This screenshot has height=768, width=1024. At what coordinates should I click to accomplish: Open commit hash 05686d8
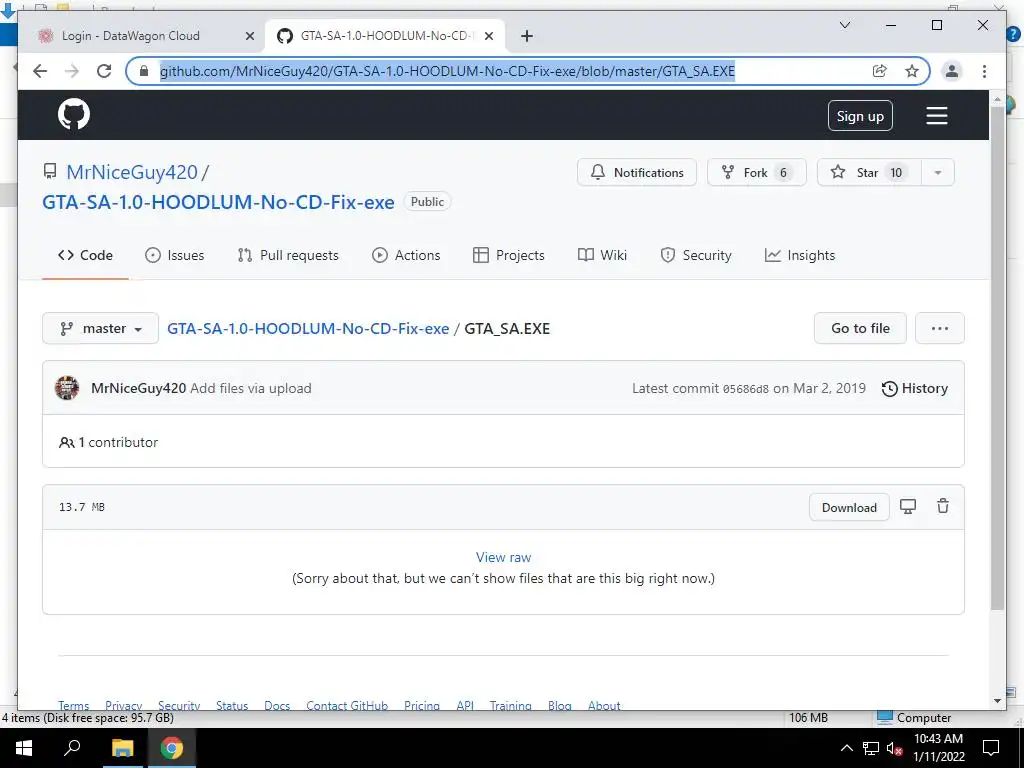(745, 389)
